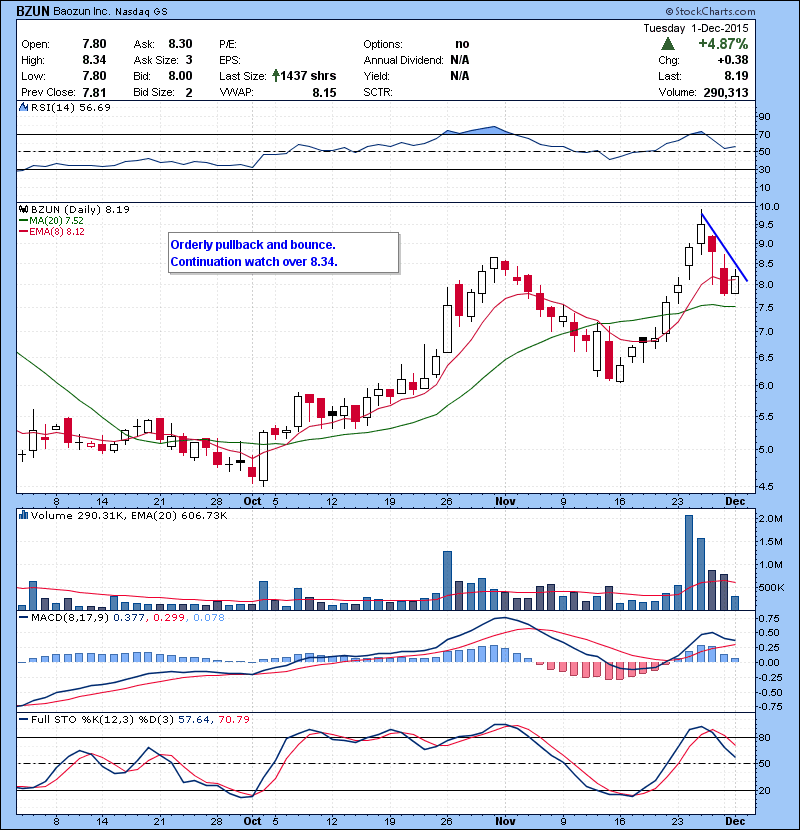The height and width of the screenshot is (830, 800).
Task: Click the +4.87% percent change value
Action: coord(723,43)
